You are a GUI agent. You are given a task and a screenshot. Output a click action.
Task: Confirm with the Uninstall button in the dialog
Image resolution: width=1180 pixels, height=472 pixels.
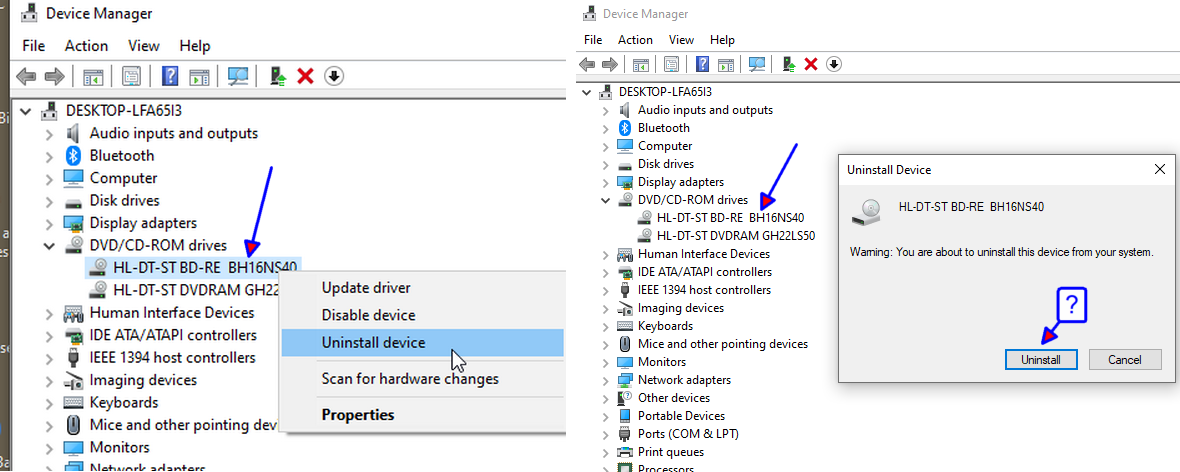coord(1040,360)
